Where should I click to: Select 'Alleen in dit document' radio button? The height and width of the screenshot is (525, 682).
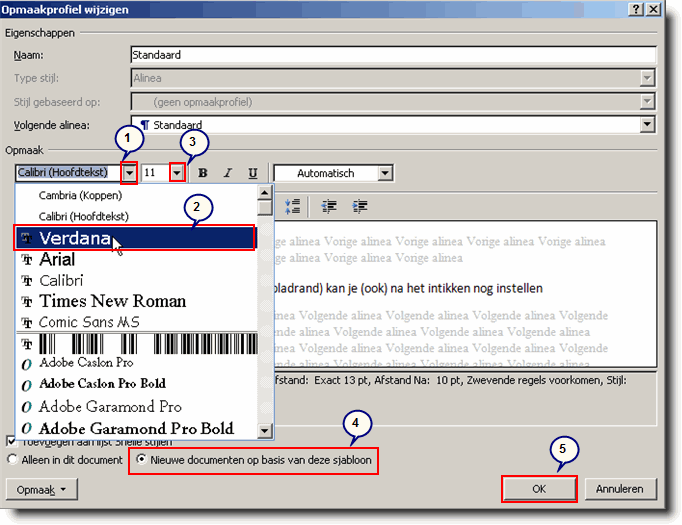12,460
